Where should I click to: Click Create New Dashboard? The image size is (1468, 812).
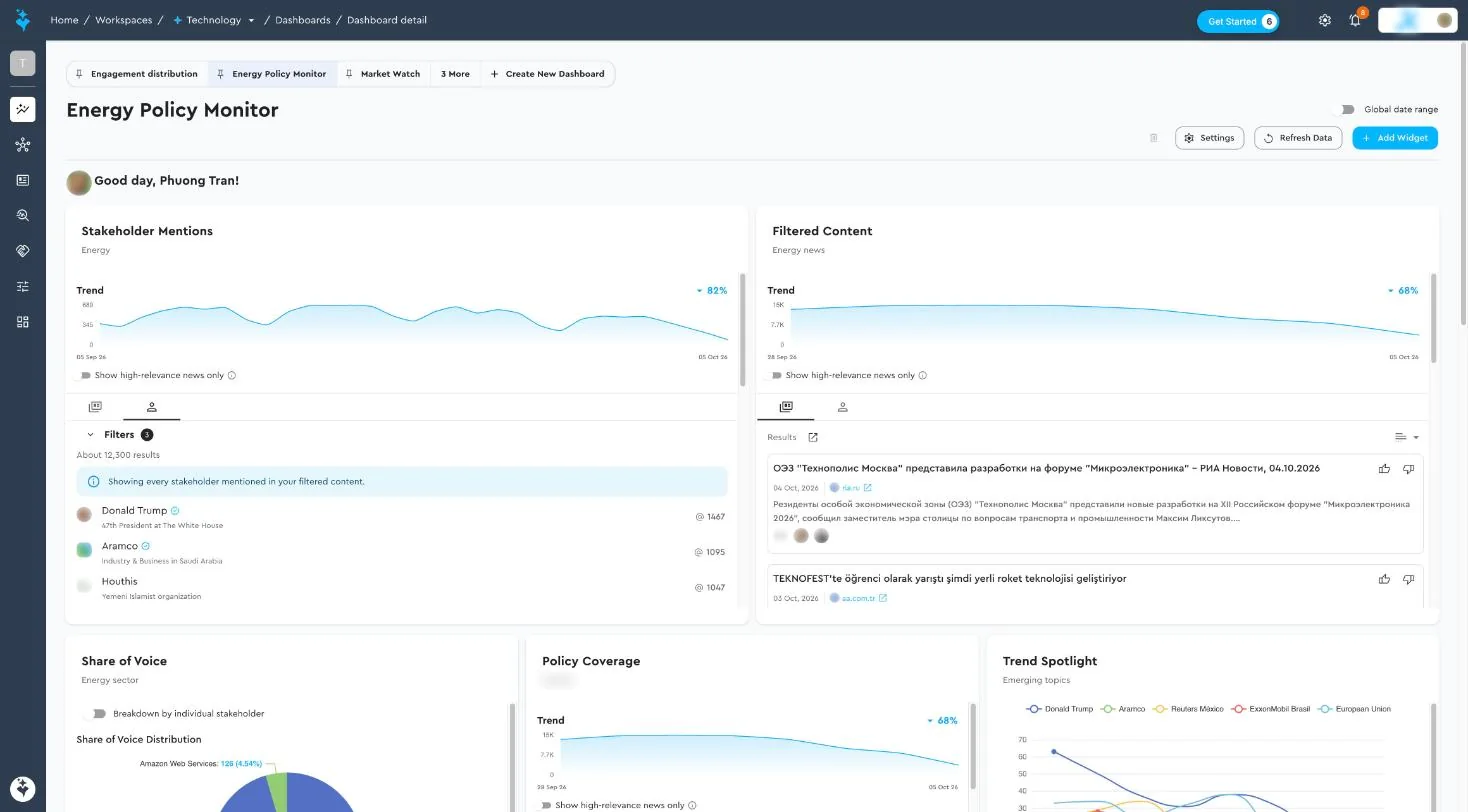(x=547, y=74)
